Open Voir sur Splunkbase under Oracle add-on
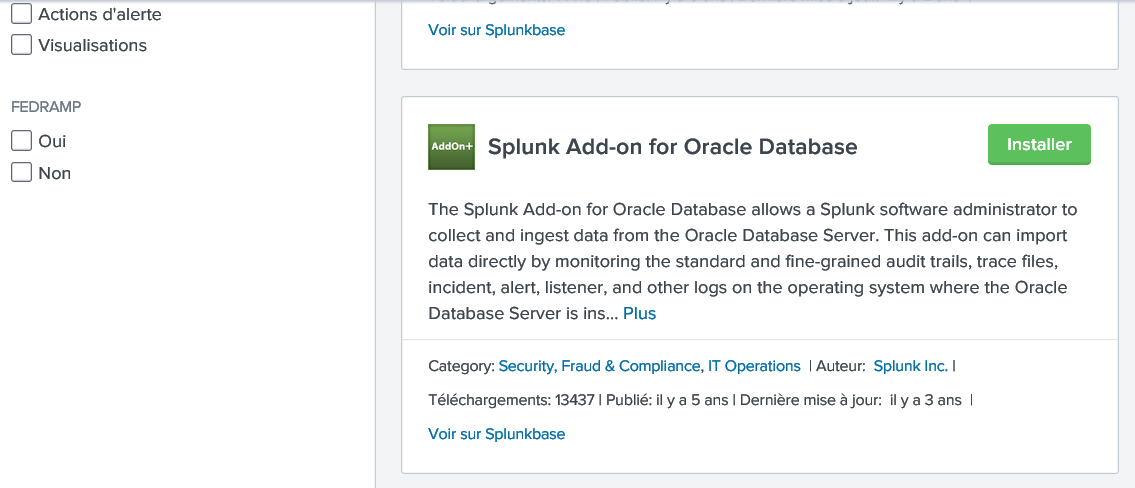 497,434
